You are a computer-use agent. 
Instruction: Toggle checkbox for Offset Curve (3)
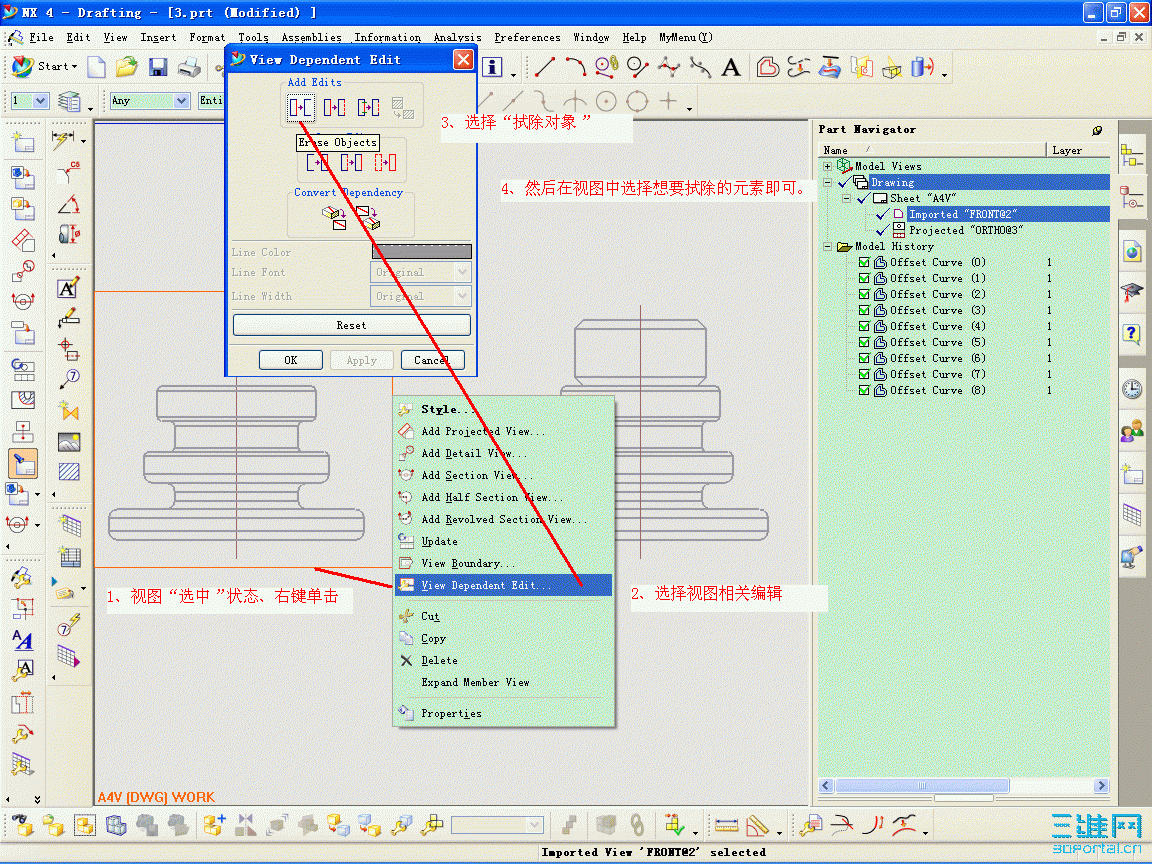point(864,310)
